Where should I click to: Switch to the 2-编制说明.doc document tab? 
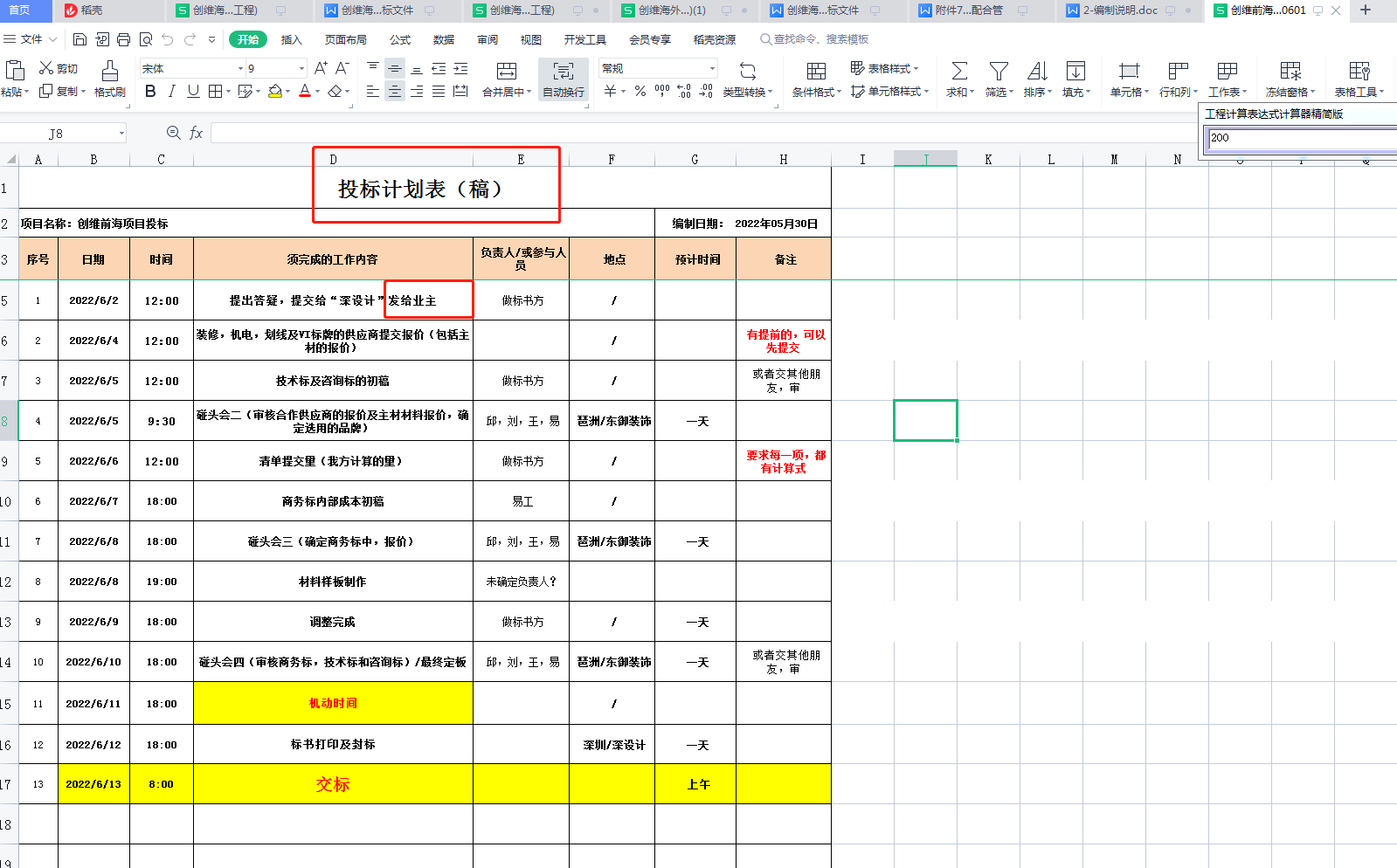click(x=1120, y=10)
